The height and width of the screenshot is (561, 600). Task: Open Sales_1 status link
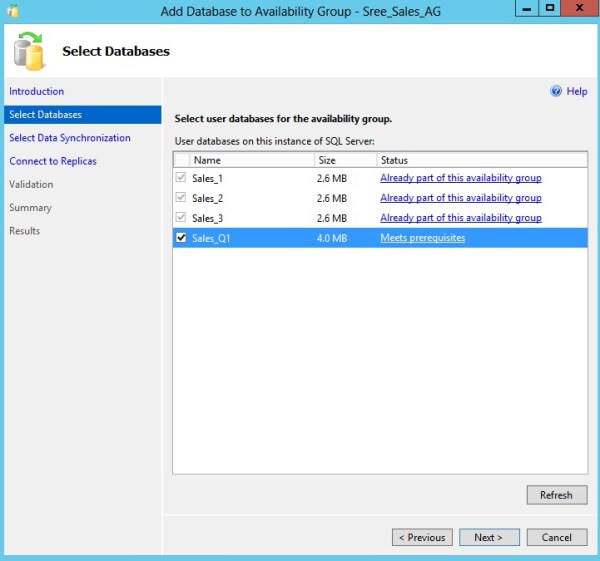[x=460, y=178]
